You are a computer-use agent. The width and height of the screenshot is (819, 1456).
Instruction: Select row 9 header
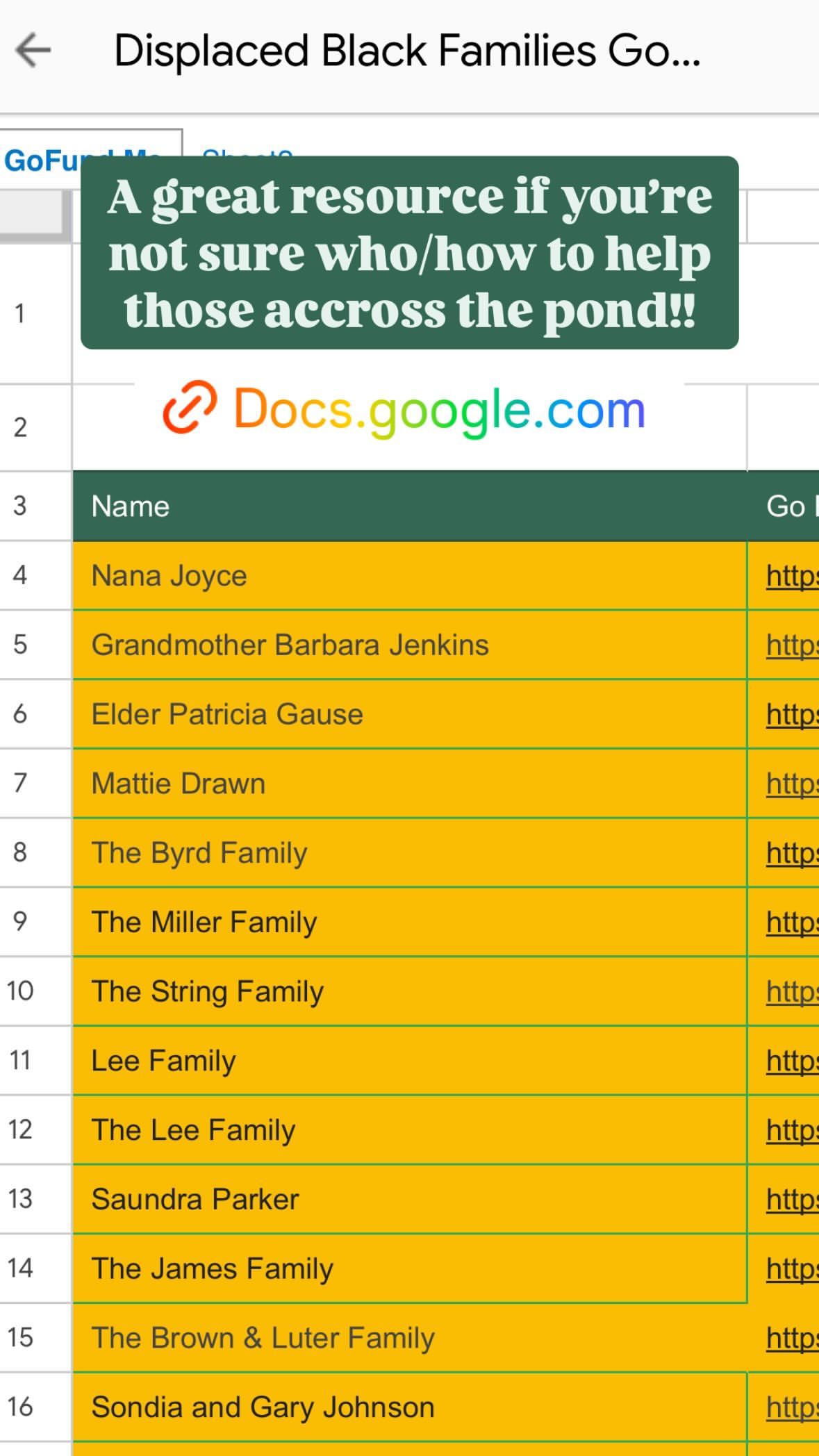pyautogui.click(x=21, y=922)
